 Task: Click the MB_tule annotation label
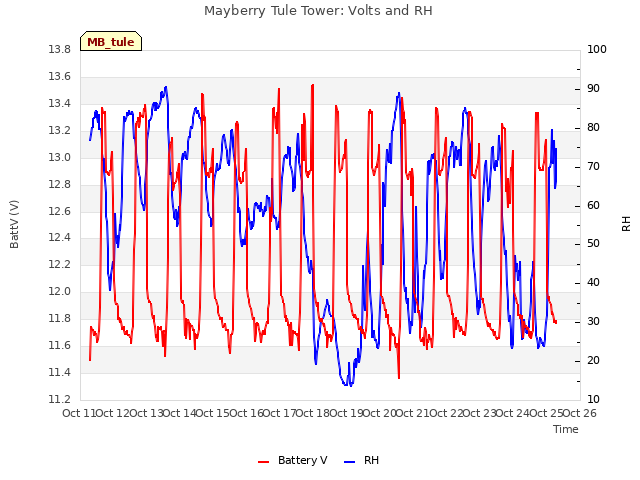[x=111, y=42]
